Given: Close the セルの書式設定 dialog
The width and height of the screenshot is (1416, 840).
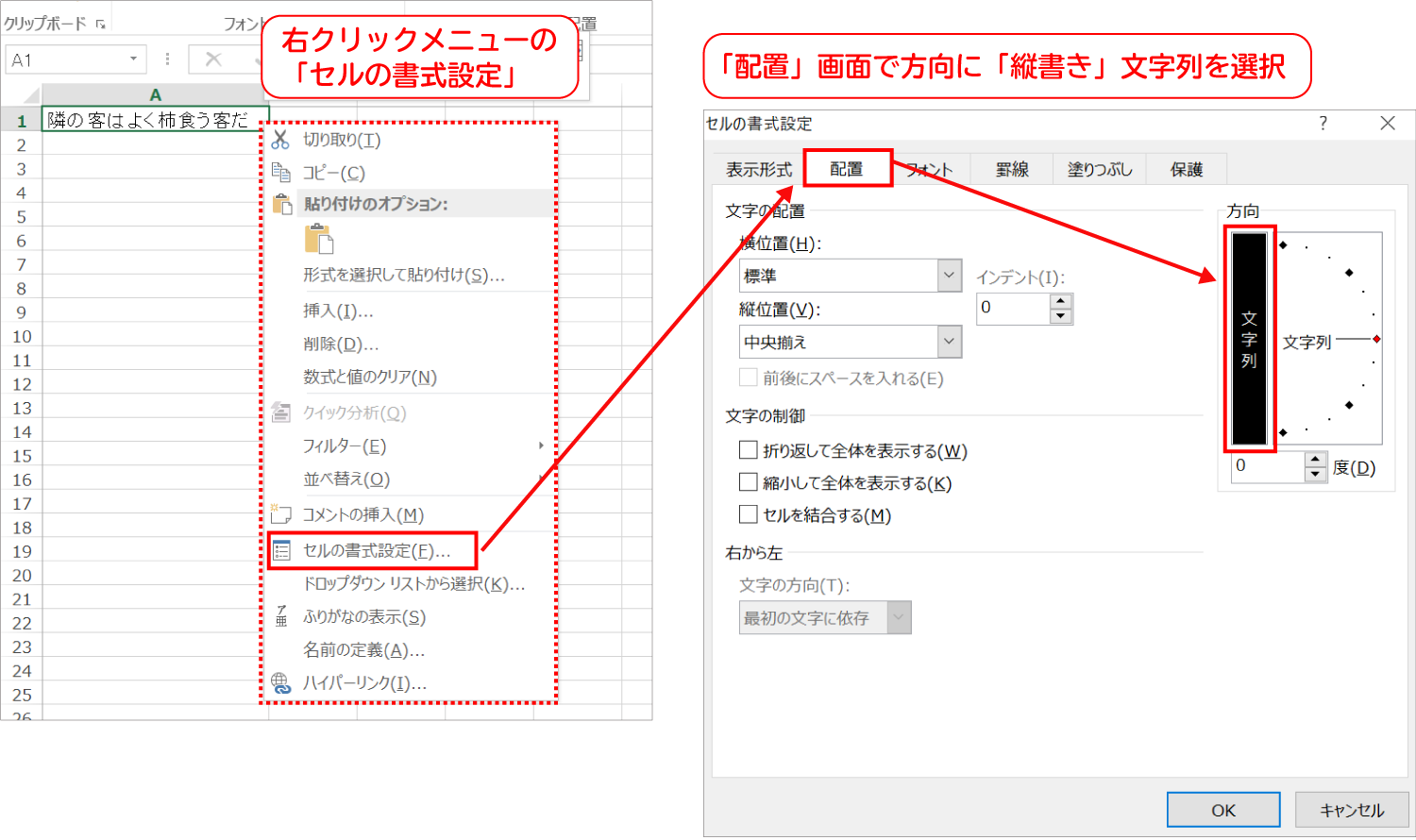Looking at the screenshot, I should (1387, 124).
